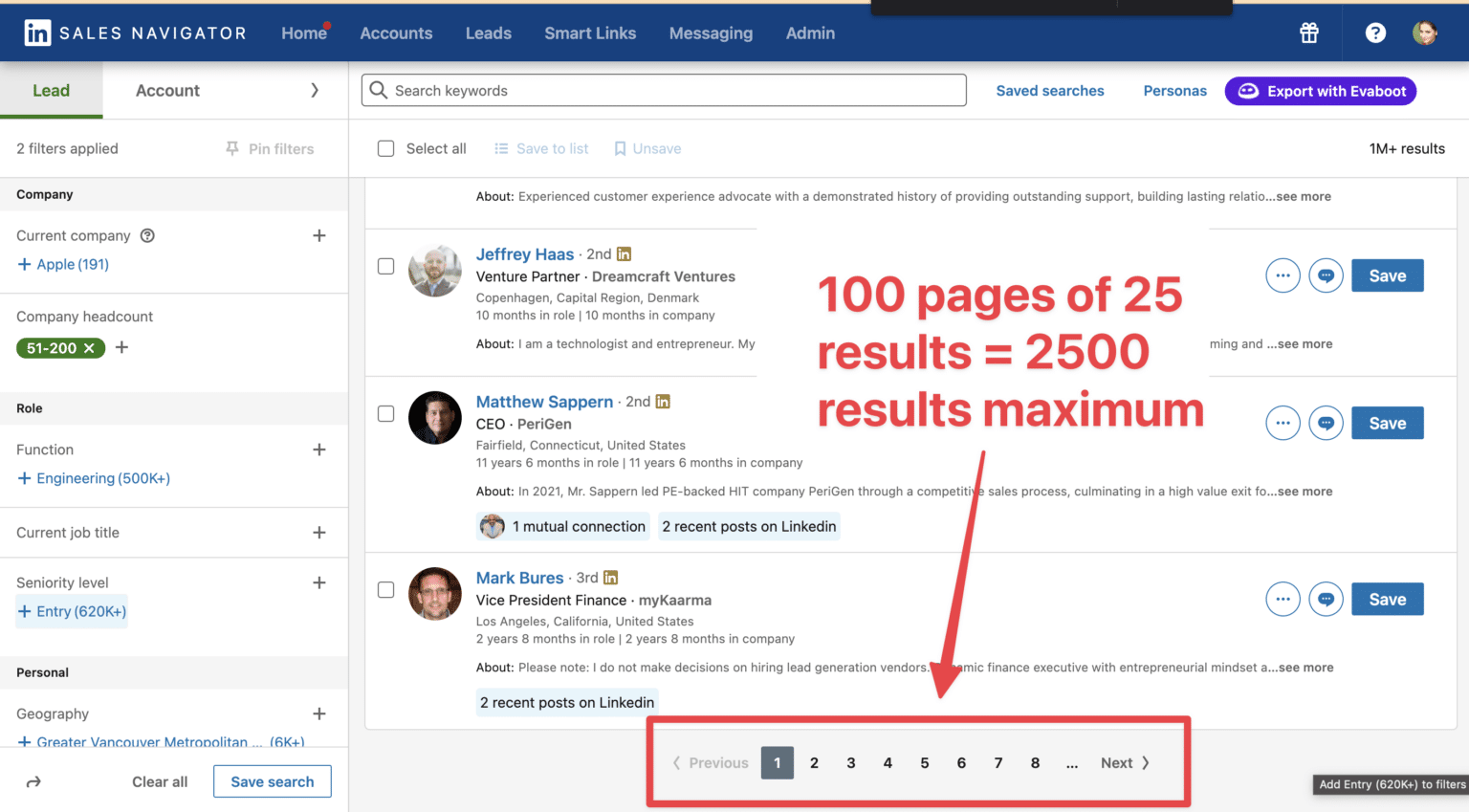Switch to the Accounts navigation item
The height and width of the screenshot is (812, 1469).
click(396, 33)
